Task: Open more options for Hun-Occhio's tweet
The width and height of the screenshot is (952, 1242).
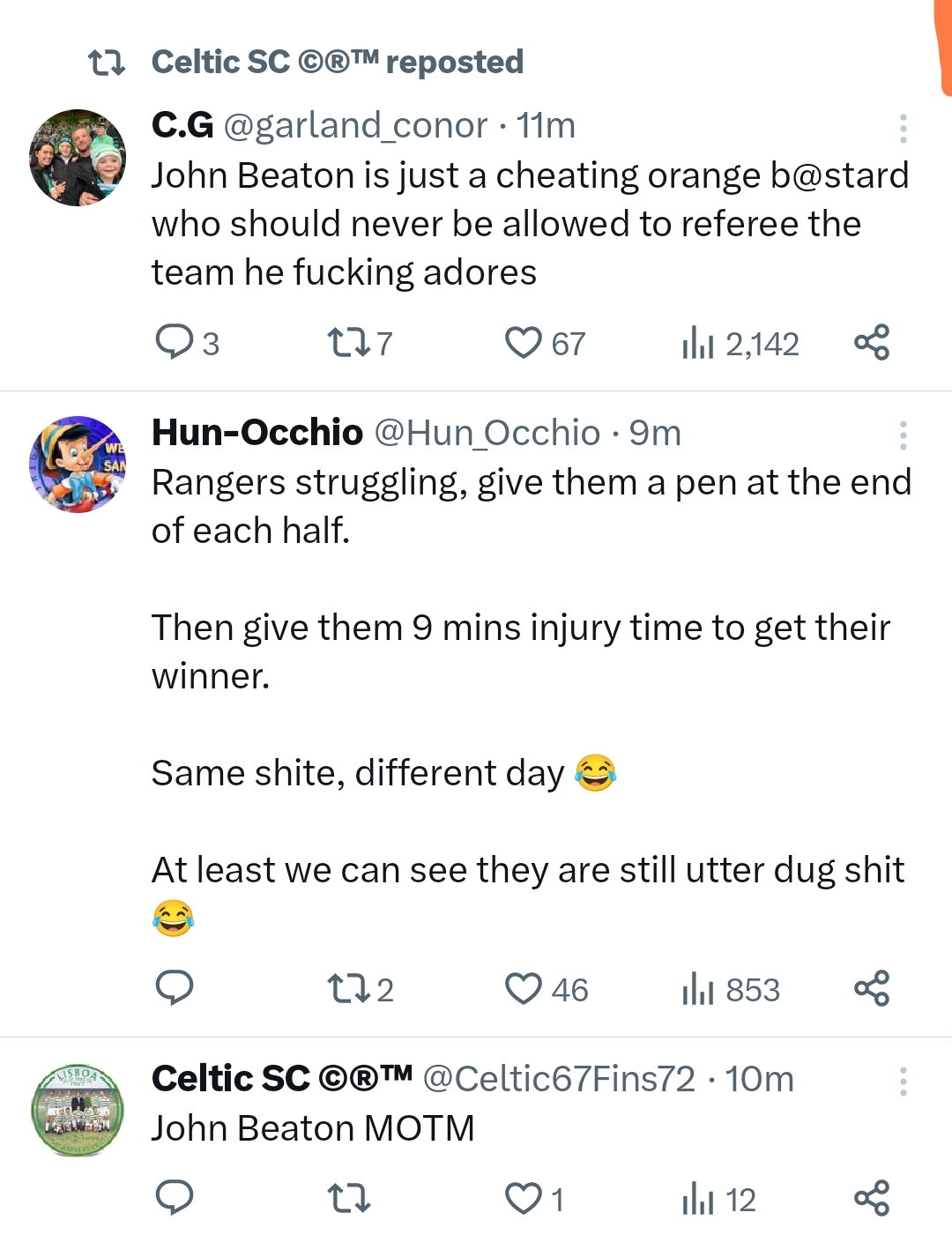Action: tap(903, 435)
